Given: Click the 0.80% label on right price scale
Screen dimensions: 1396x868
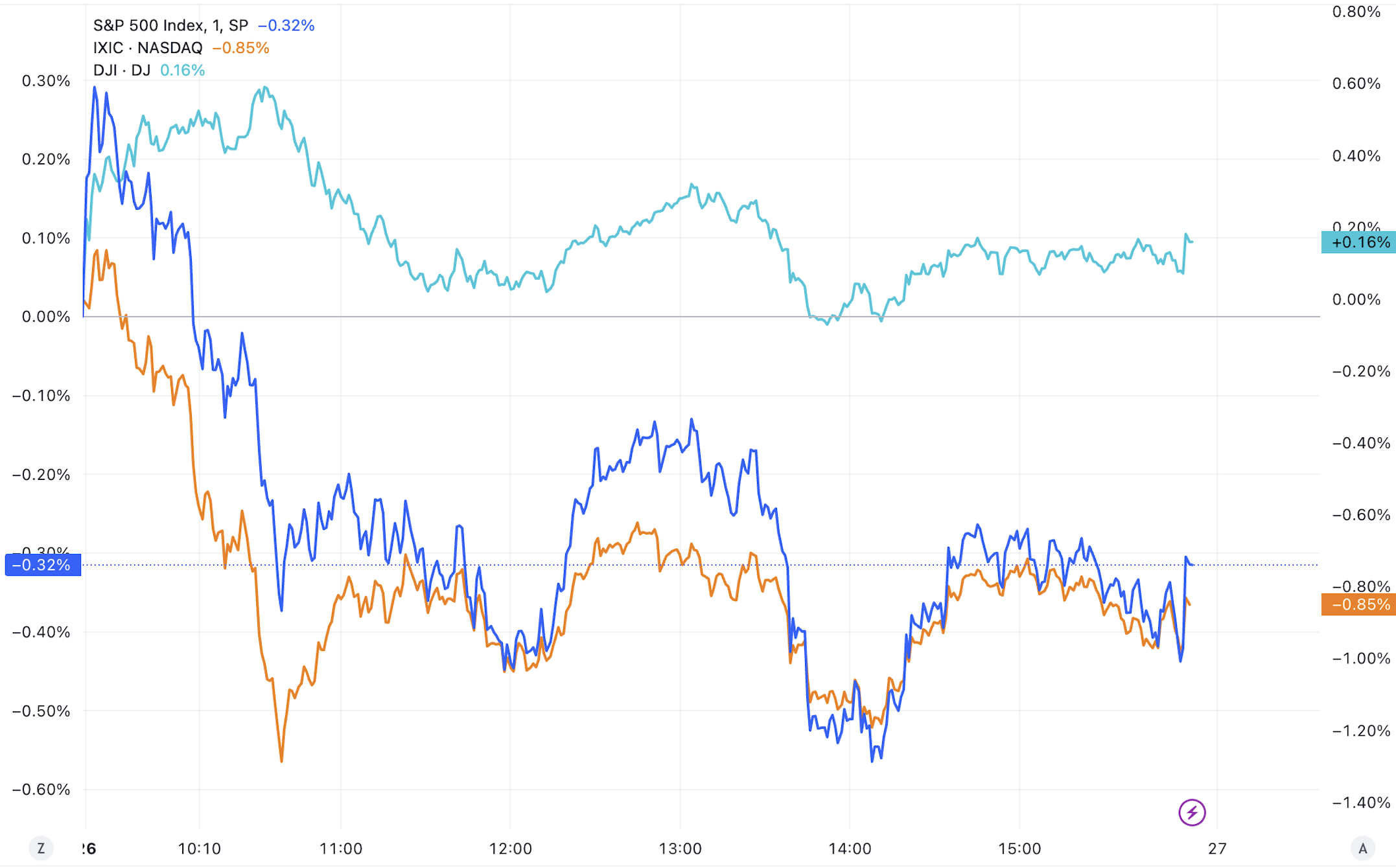Looking at the screenshot, I should point(1356,12).
